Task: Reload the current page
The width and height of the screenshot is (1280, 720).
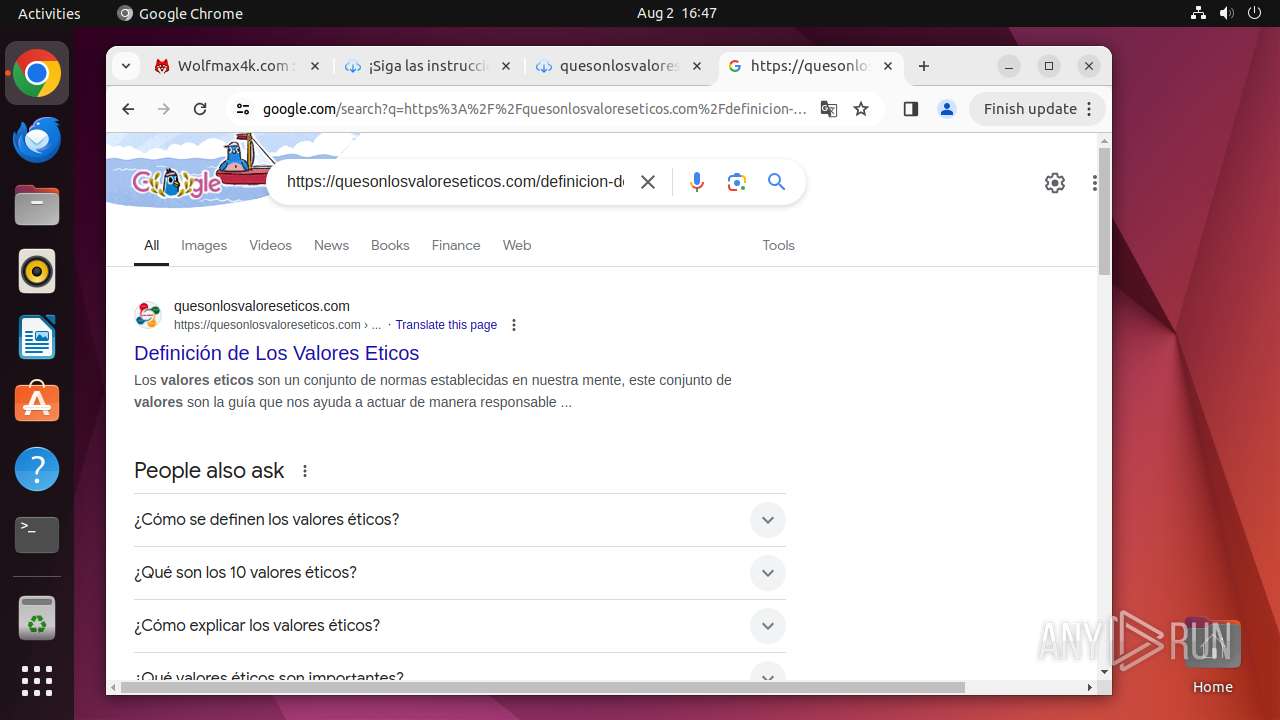Action: click(200, 109)
